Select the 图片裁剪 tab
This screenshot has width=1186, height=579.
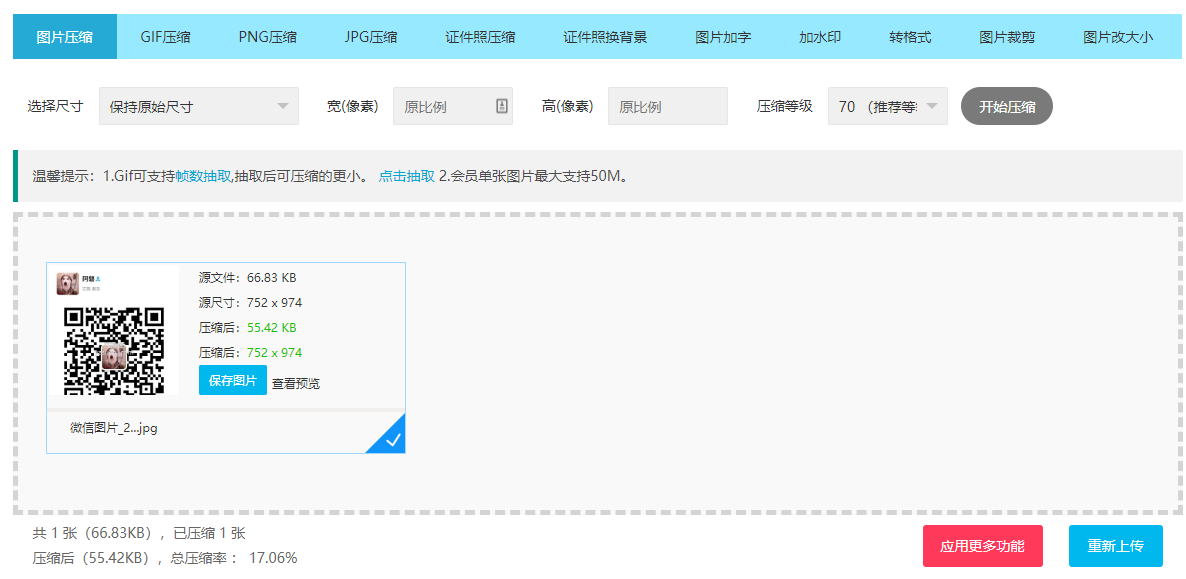[1007, 36]
